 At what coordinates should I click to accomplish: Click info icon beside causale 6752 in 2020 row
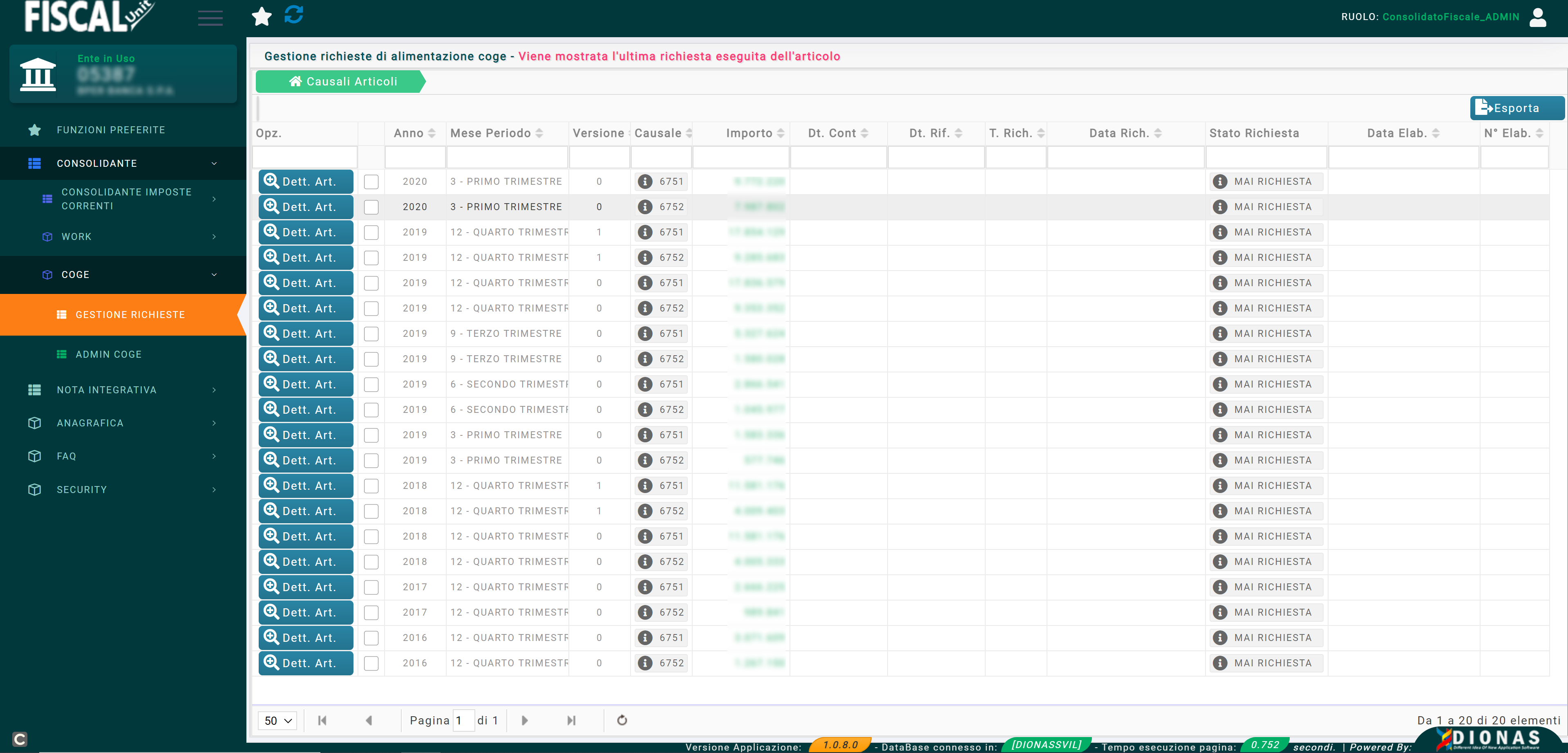point(645,207)
